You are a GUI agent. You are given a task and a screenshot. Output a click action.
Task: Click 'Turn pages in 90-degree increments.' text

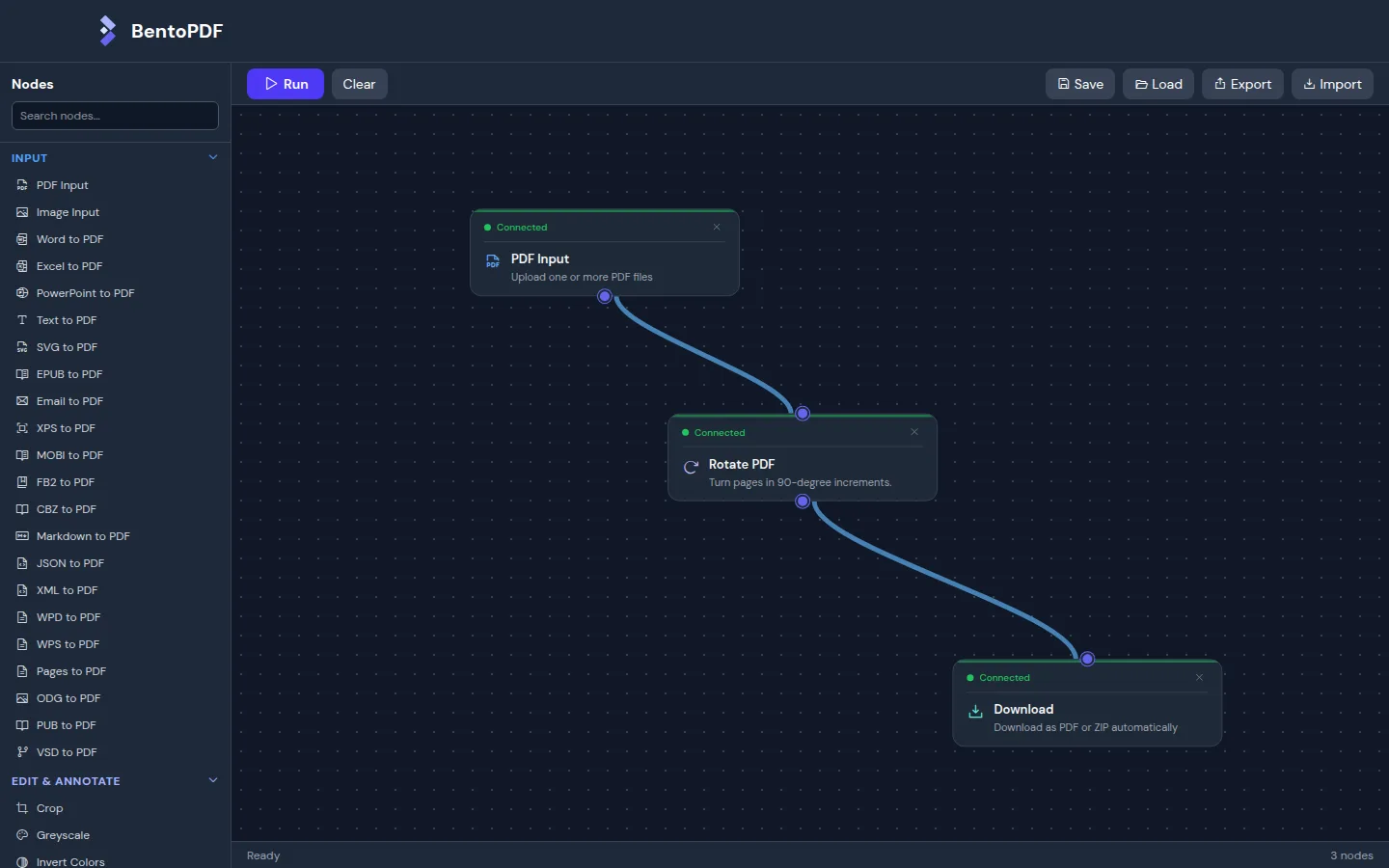coord(800,482)
